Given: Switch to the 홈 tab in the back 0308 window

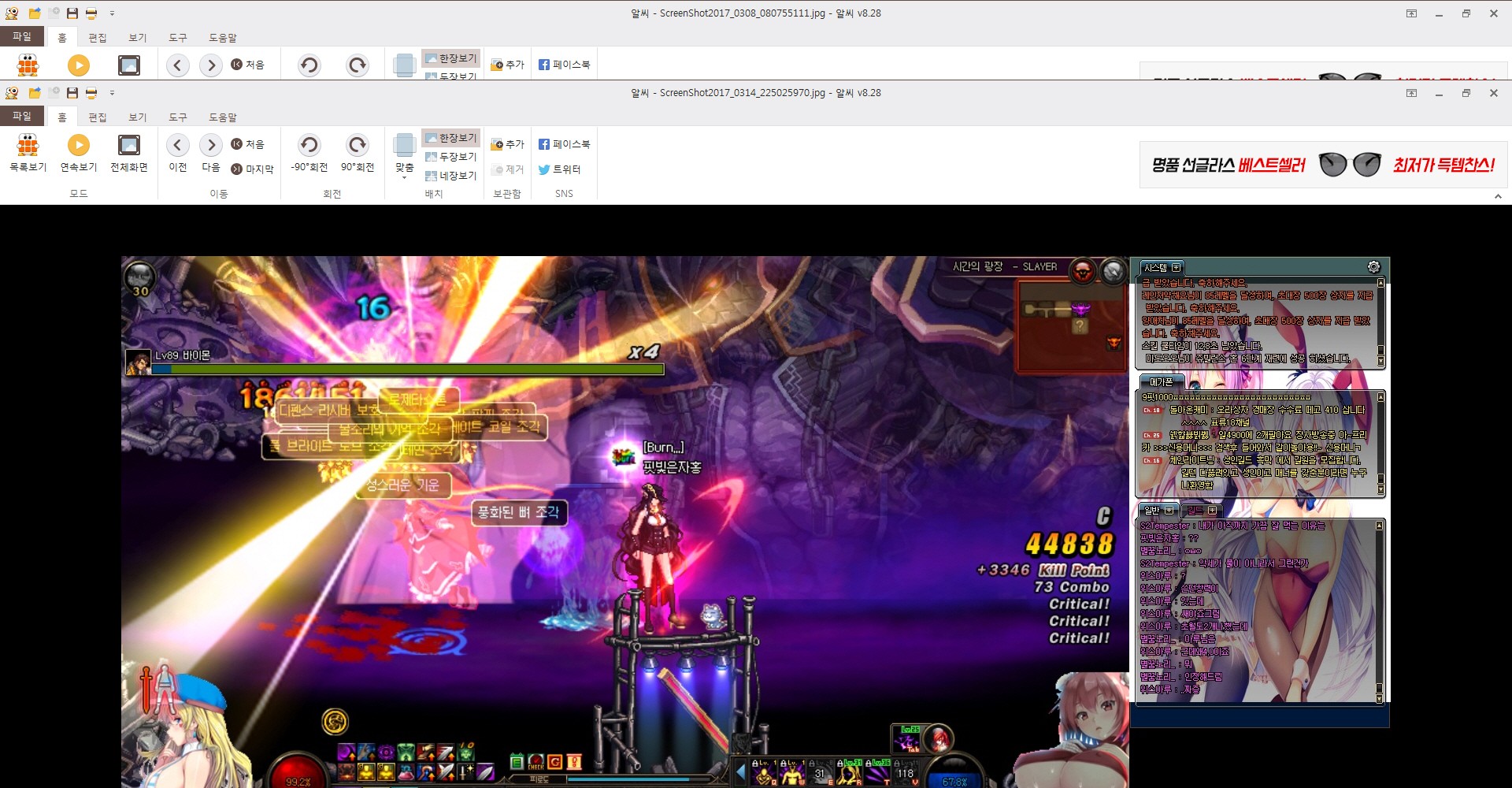Looking at the screenshot, I should pos(62,37).
